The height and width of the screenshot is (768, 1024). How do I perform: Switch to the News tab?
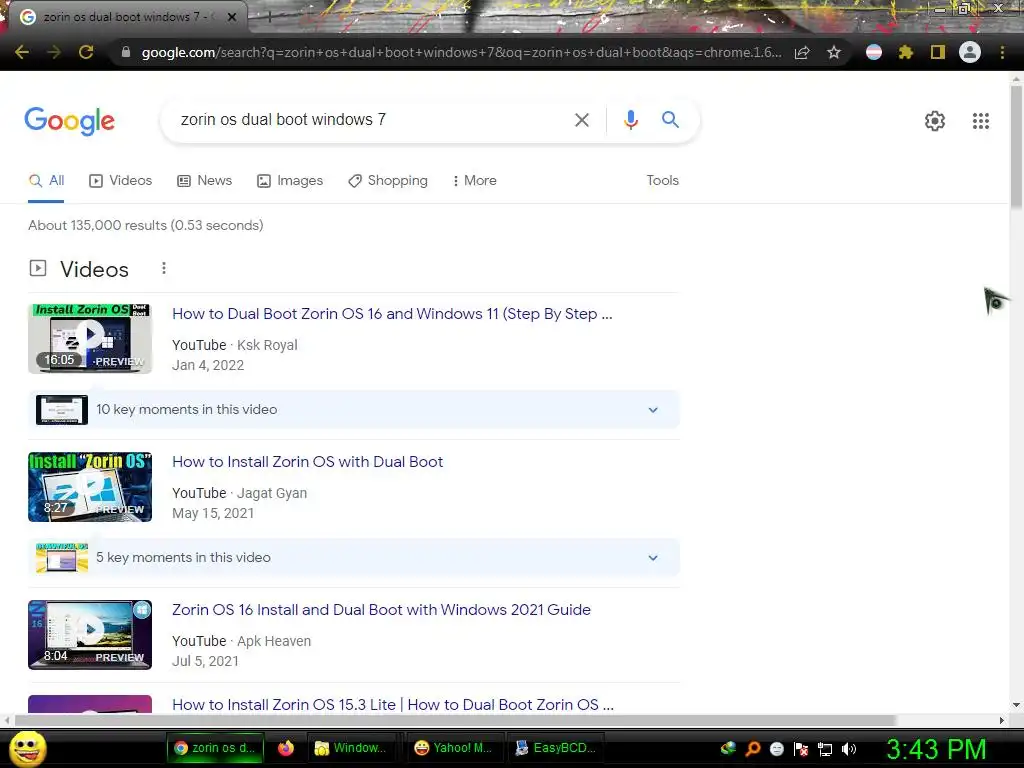pyautogui.click(x=204, y=180)
